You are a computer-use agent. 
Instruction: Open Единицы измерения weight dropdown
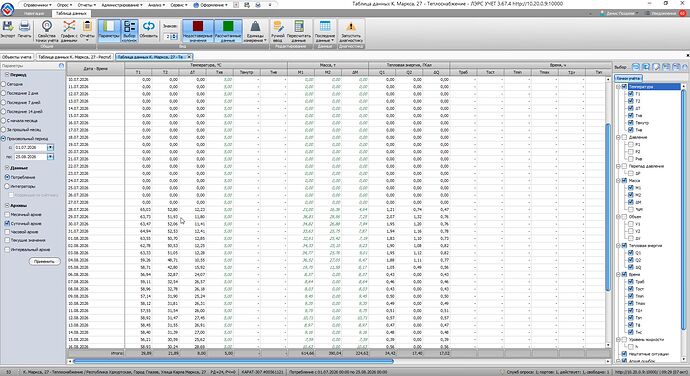[x=255, y=31]
